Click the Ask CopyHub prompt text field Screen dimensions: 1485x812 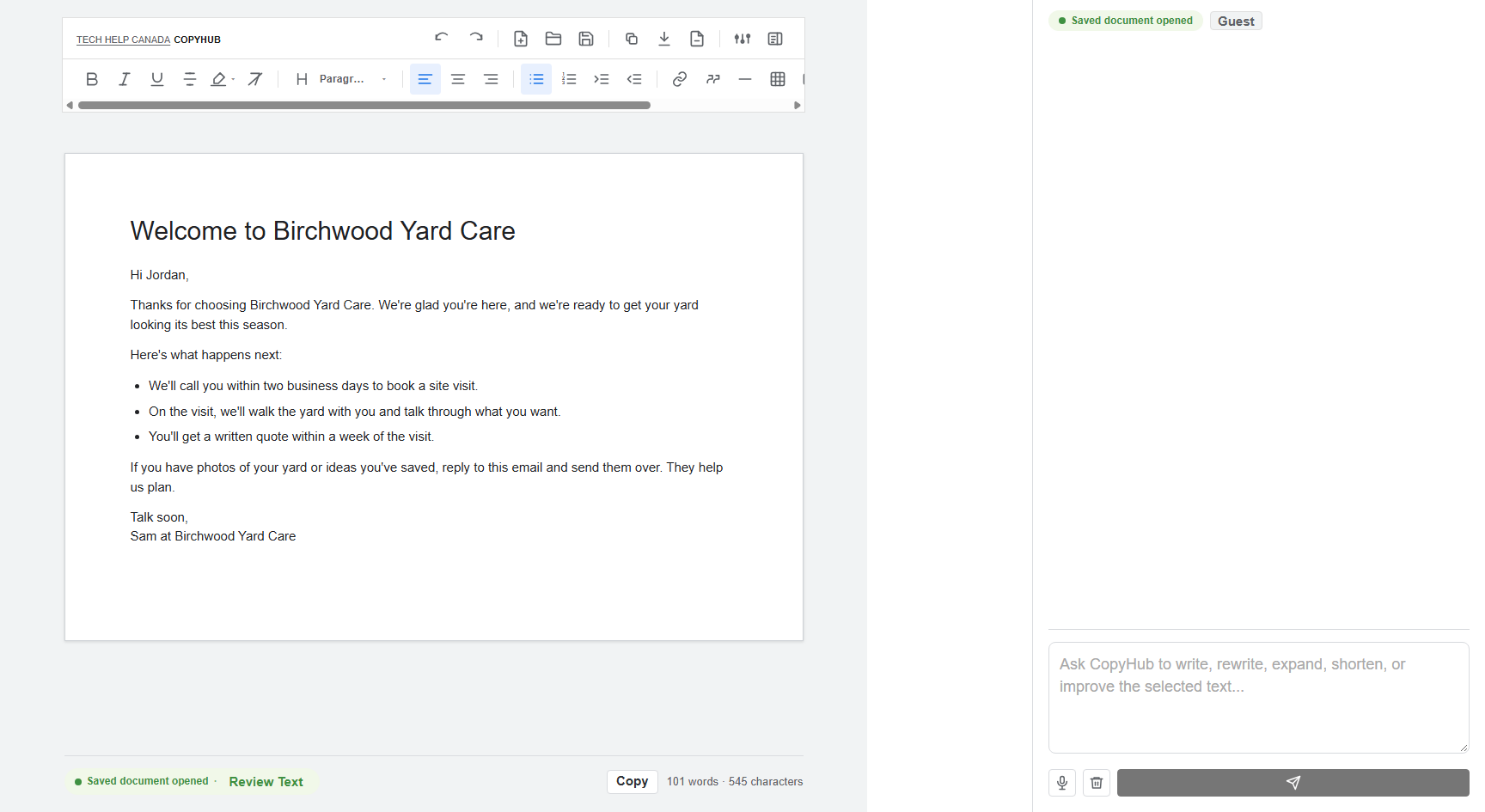point(1259,697)
